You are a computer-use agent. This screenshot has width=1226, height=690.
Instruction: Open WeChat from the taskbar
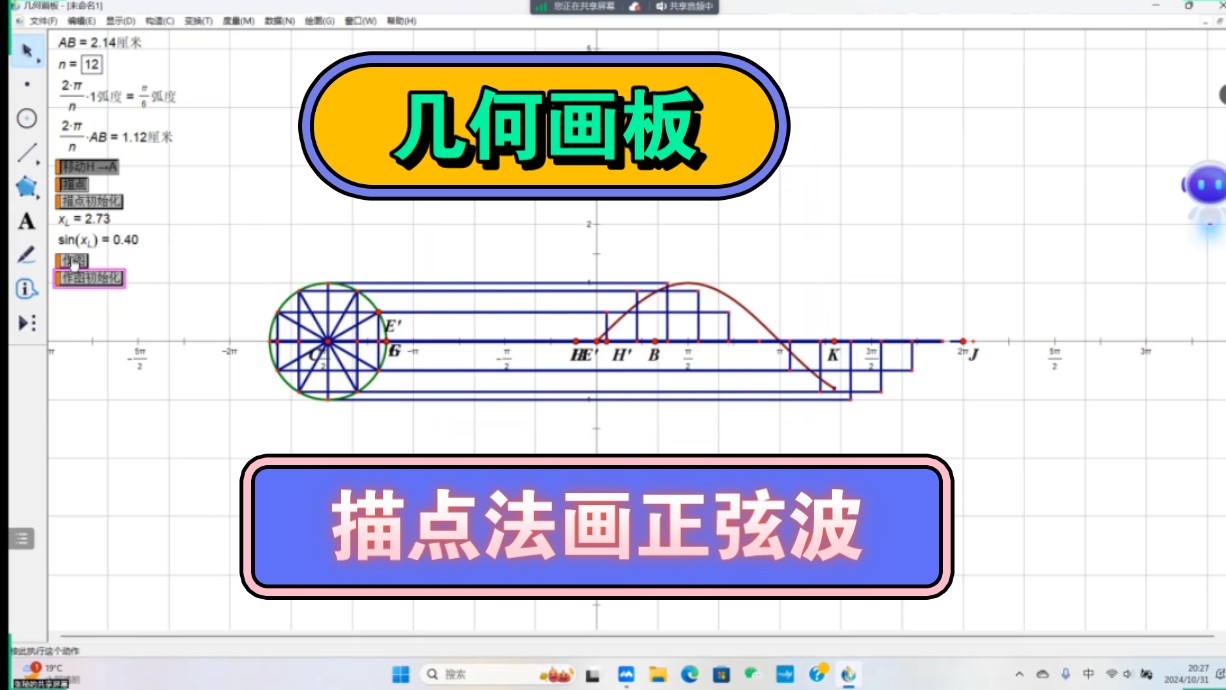(x=751, y=674)
